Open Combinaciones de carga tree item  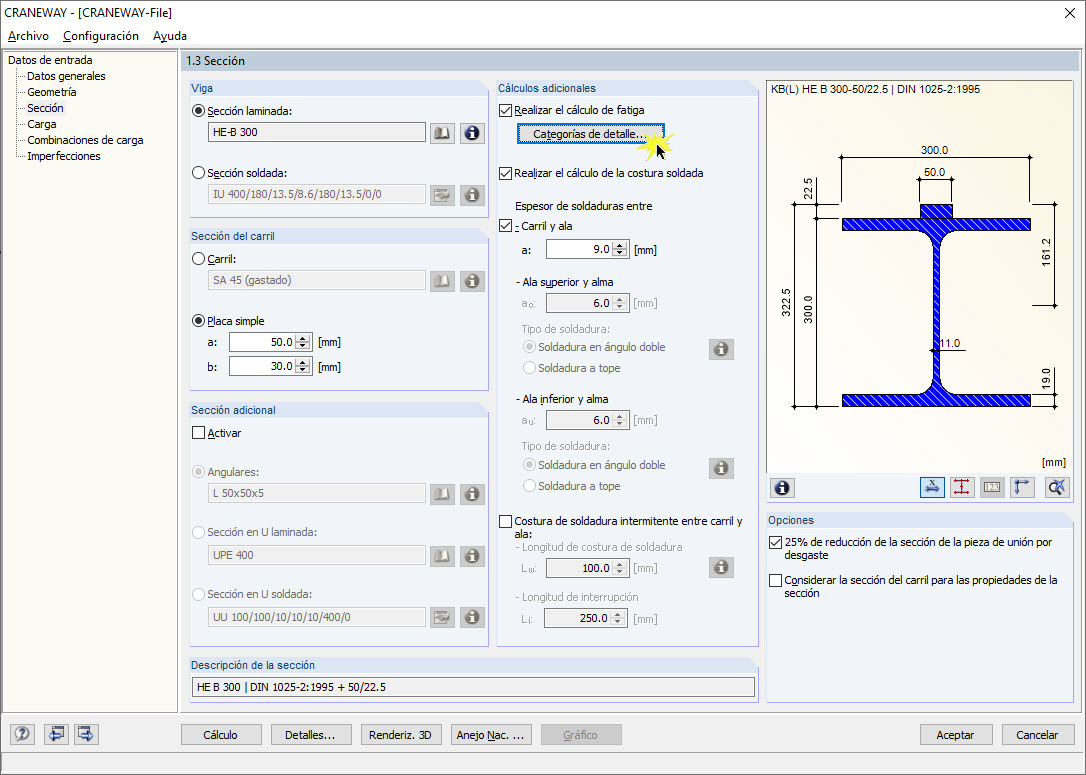click(x=85, y=140)
